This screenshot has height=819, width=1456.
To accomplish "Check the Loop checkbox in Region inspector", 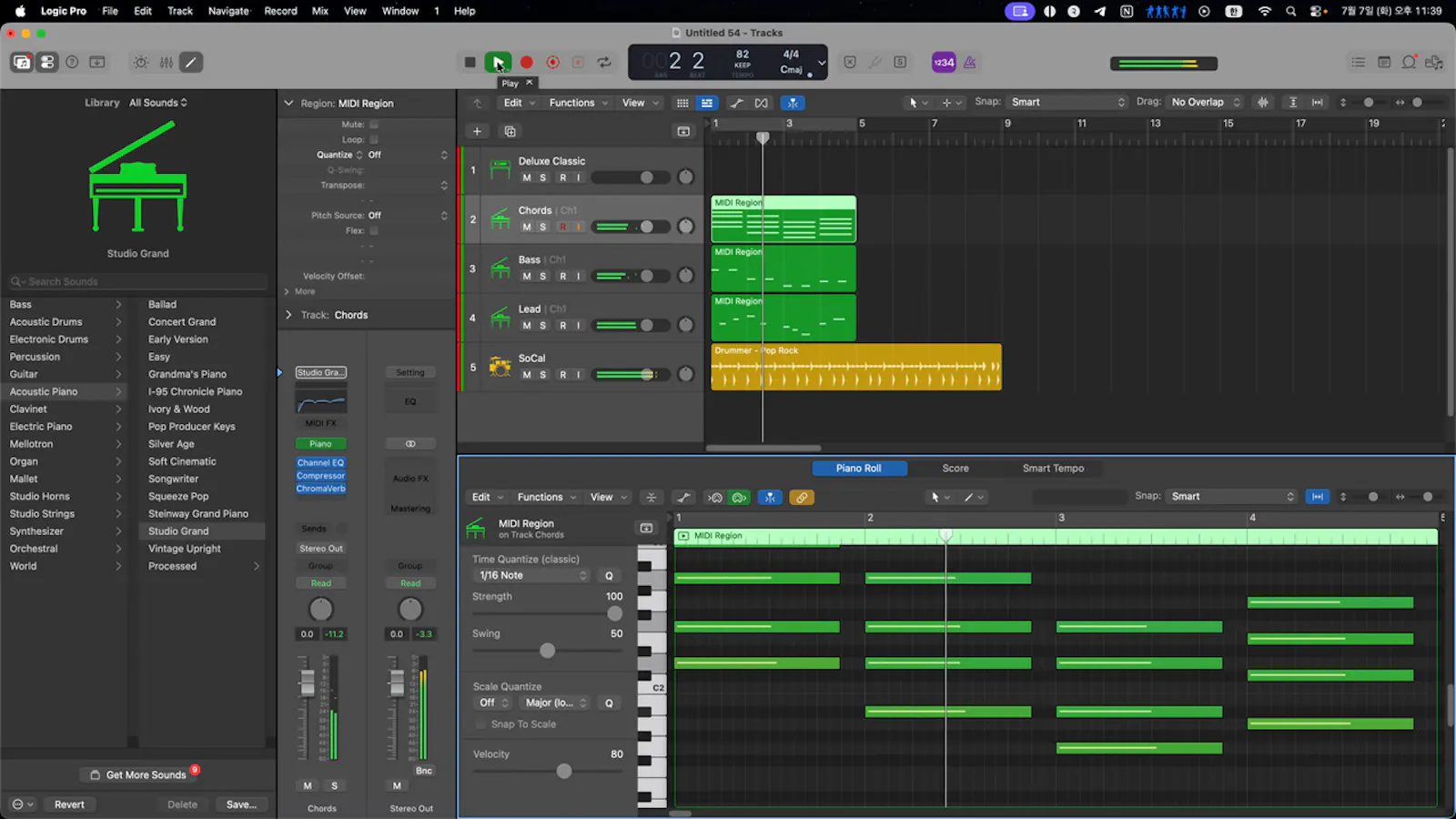I will (x=374, y=139).
